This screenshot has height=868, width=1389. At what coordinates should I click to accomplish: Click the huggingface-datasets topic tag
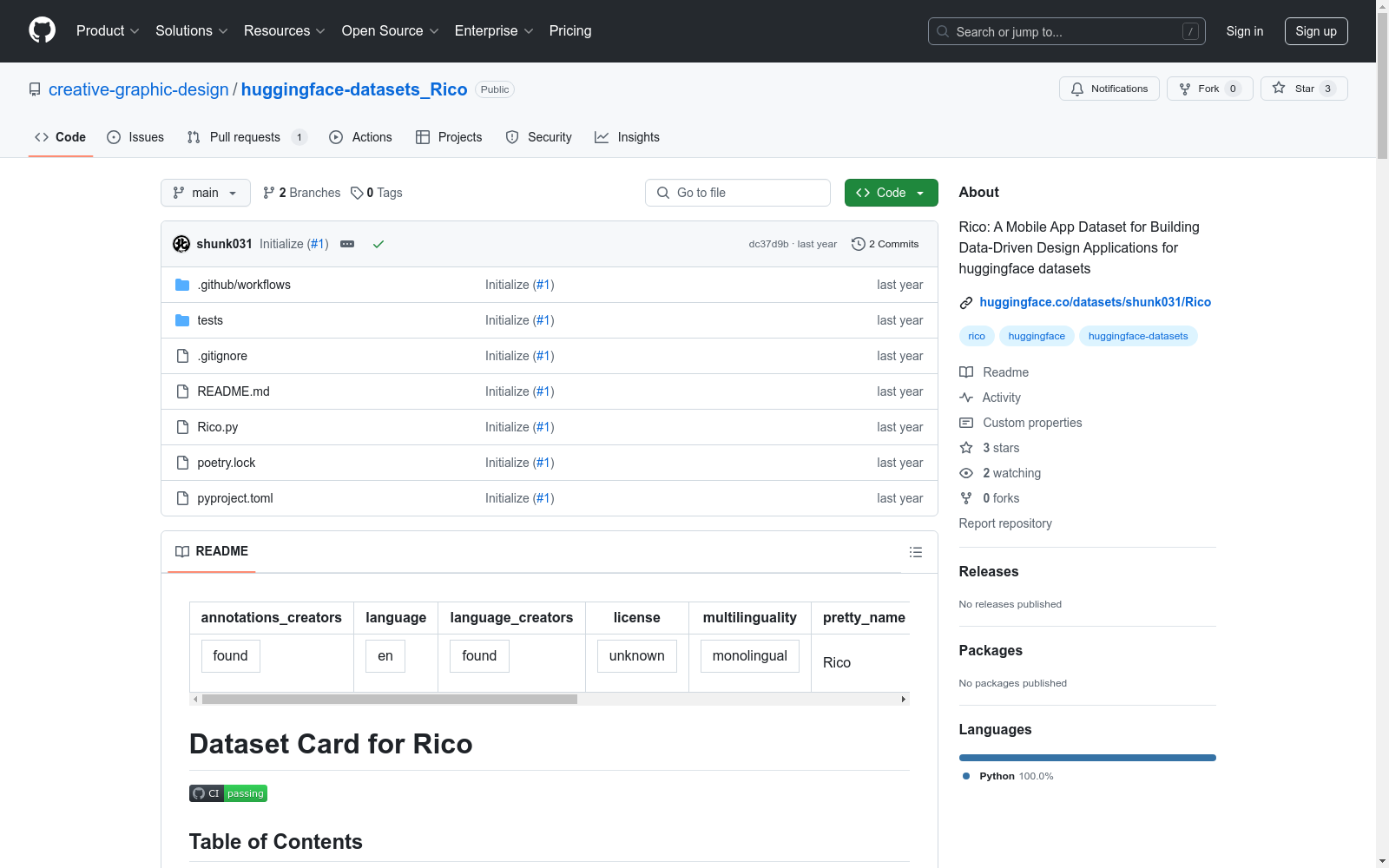(1138, 336)
